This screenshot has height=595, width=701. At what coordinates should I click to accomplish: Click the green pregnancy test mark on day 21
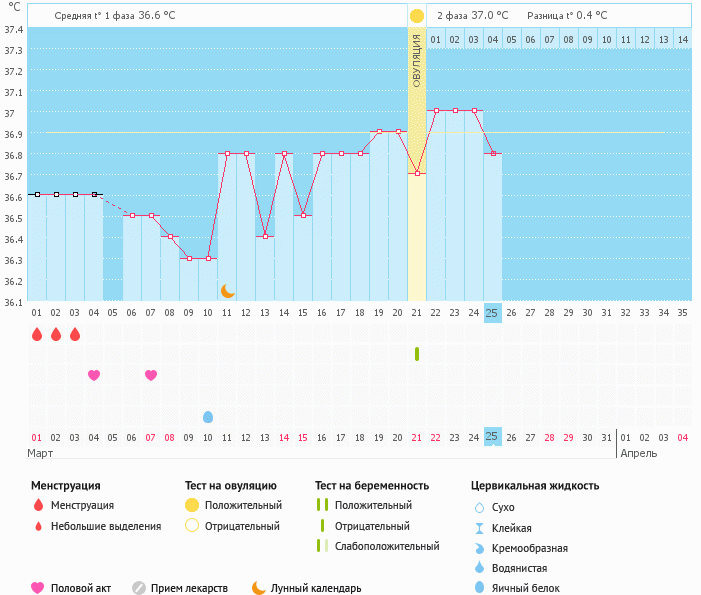pos(416,354)
